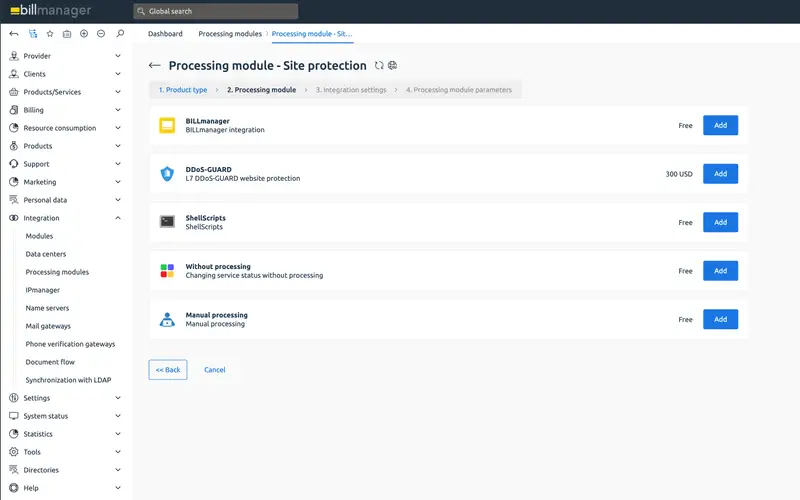
Task: Click the back arrow in the sidebar toolbar
Action: (14, 34)
